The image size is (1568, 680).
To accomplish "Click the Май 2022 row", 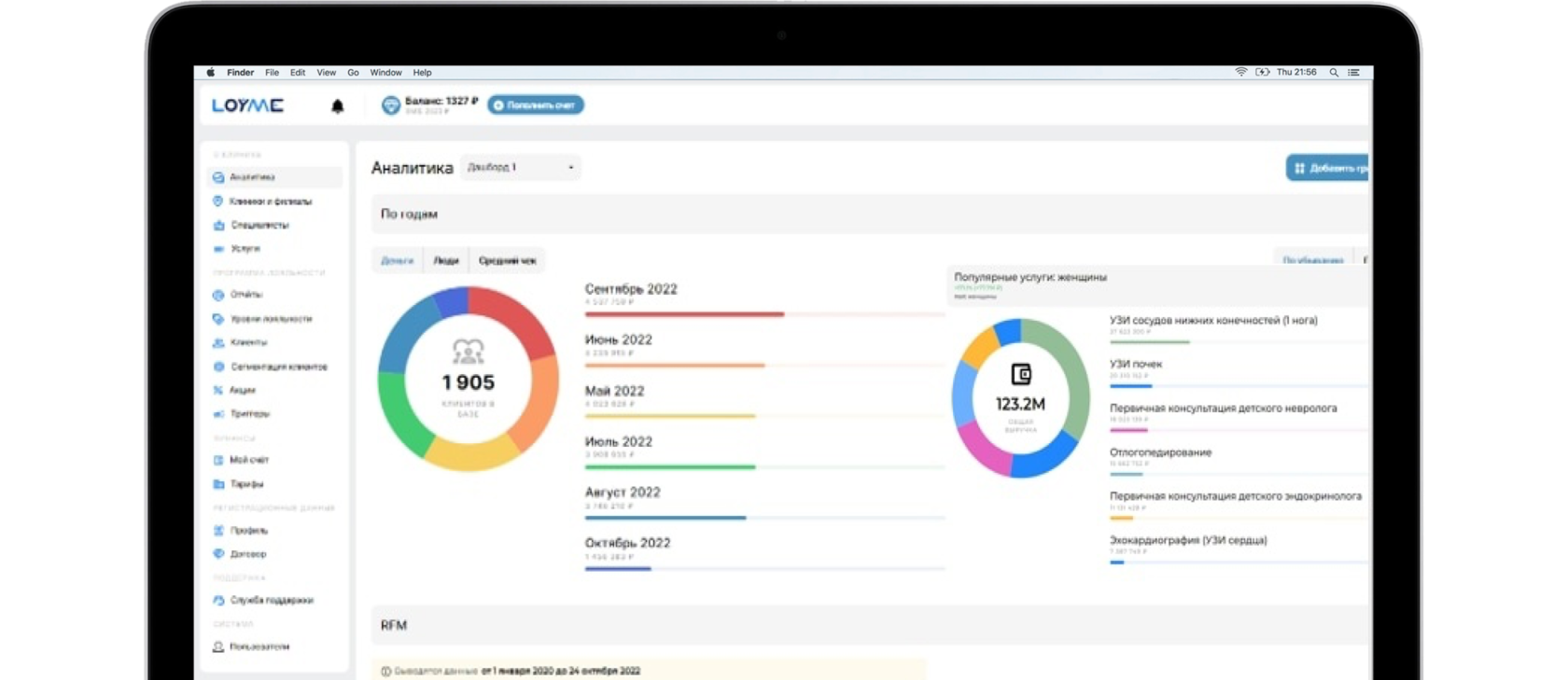I will point(764,401).
